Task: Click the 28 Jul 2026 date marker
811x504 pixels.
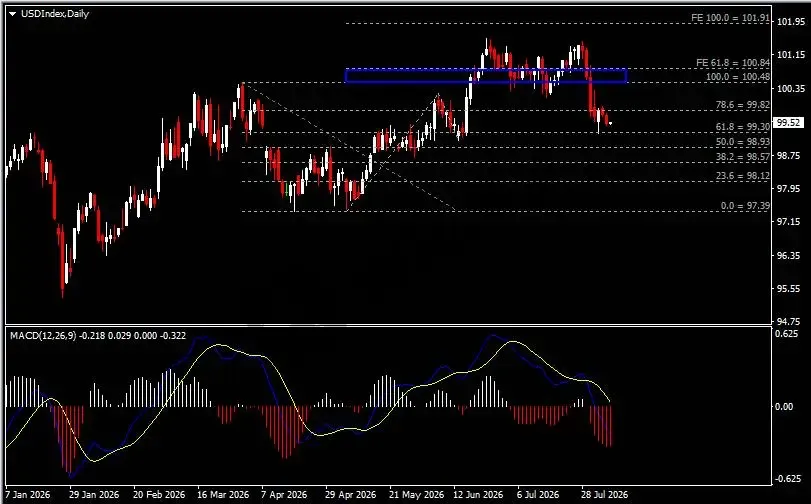Action: [x=604, y=495]
